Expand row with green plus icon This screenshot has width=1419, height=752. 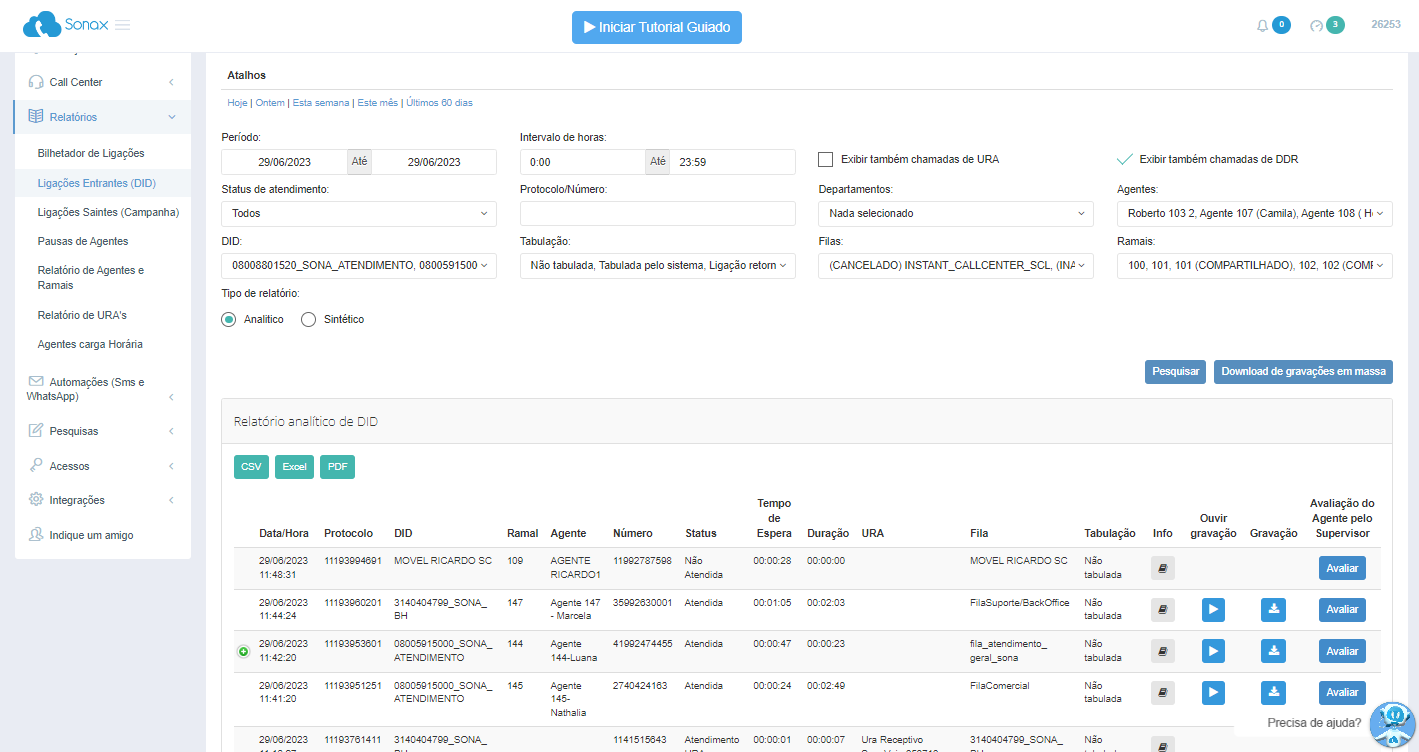click(x=243, y=652)
